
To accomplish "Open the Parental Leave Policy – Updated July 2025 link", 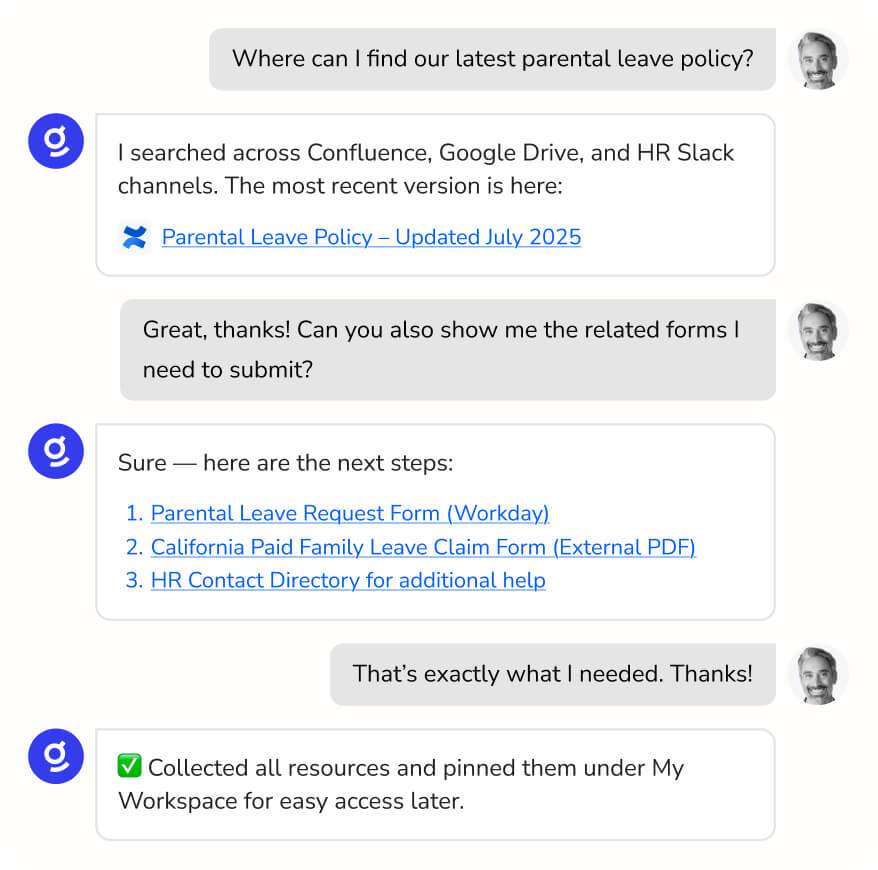I will click(371, 237).
